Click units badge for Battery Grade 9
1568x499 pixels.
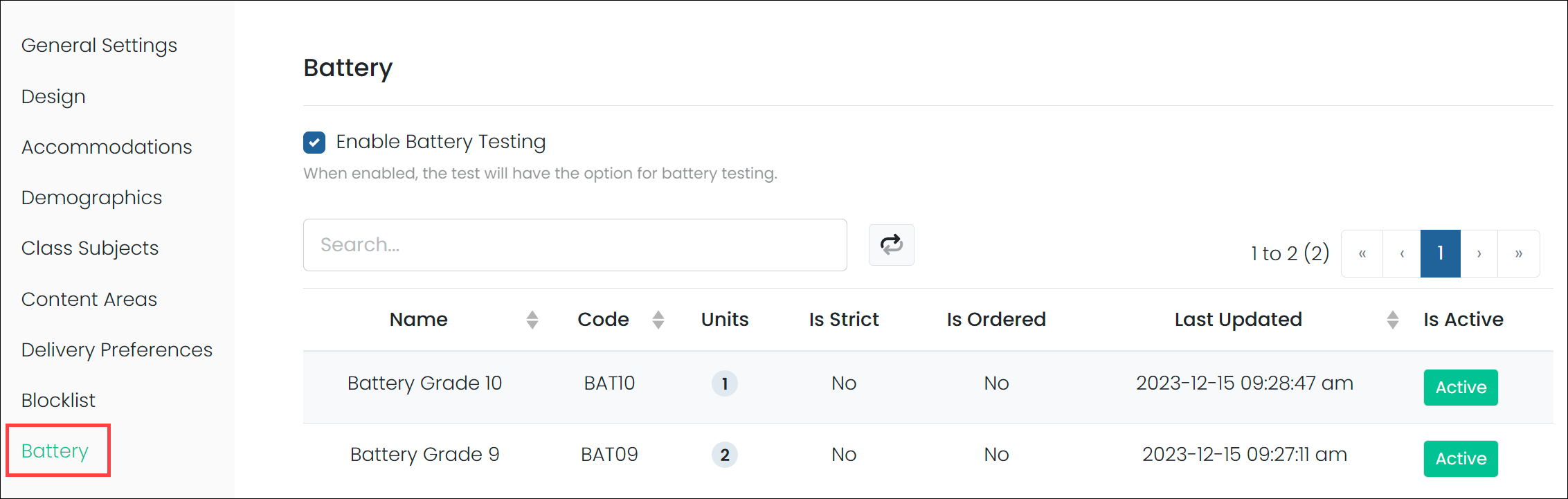click(x=724, y=455)
